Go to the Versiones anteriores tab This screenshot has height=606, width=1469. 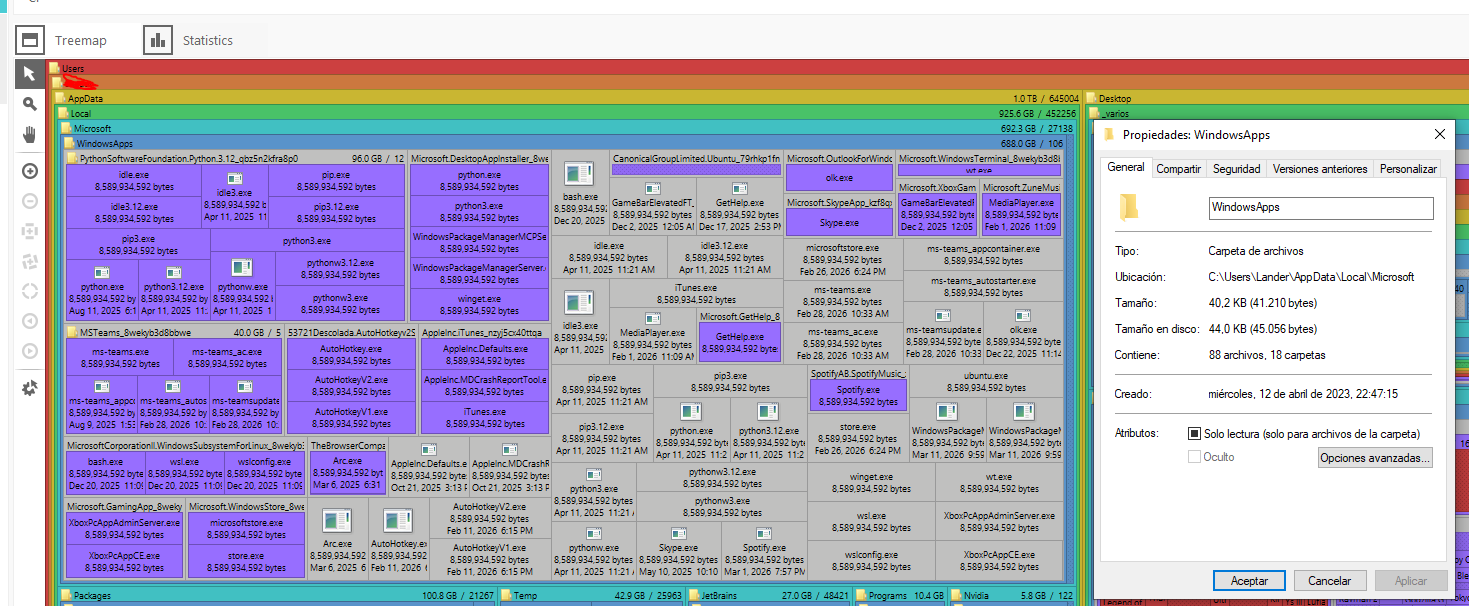coord(1319,169)
